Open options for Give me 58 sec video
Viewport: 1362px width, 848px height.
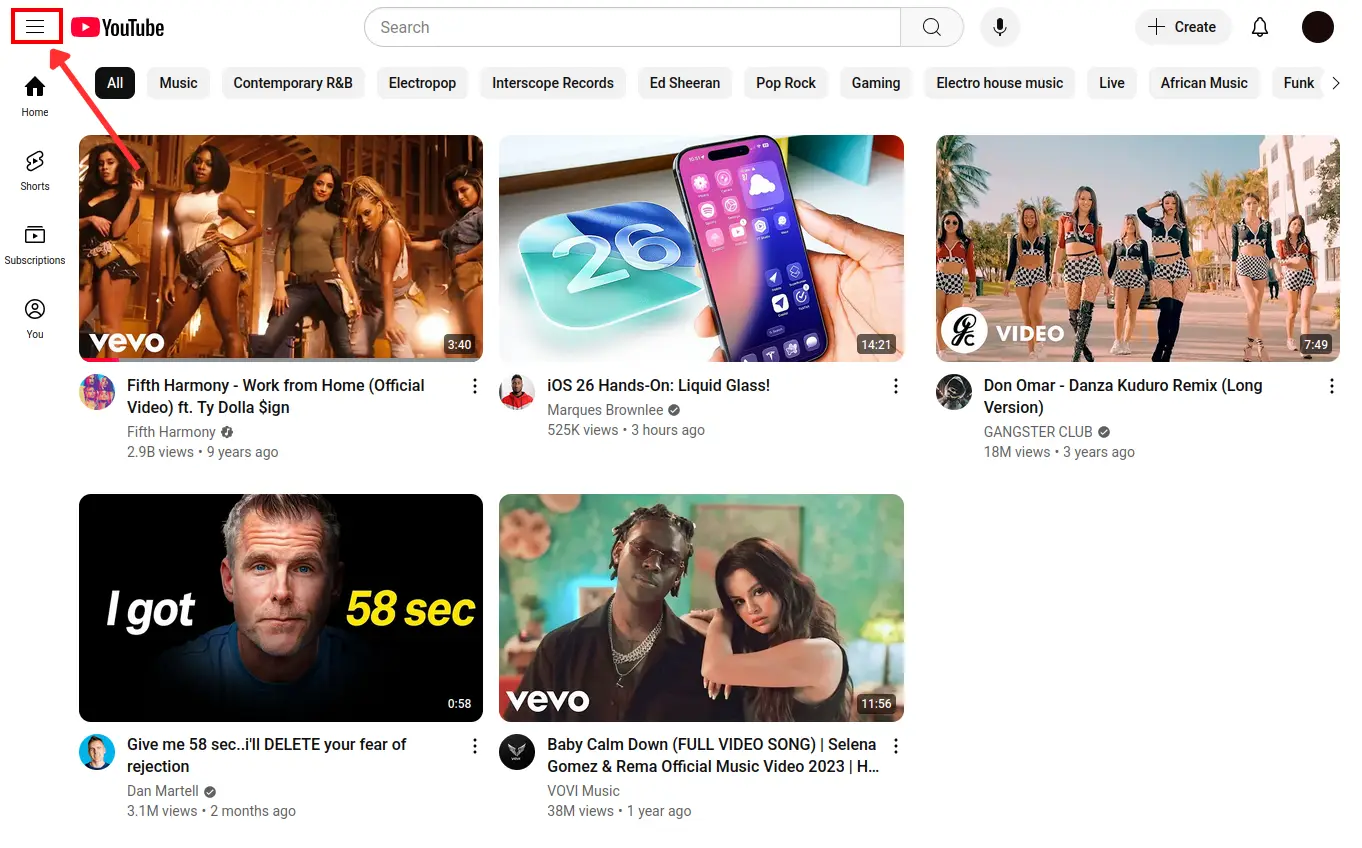[x=475, y=745]
